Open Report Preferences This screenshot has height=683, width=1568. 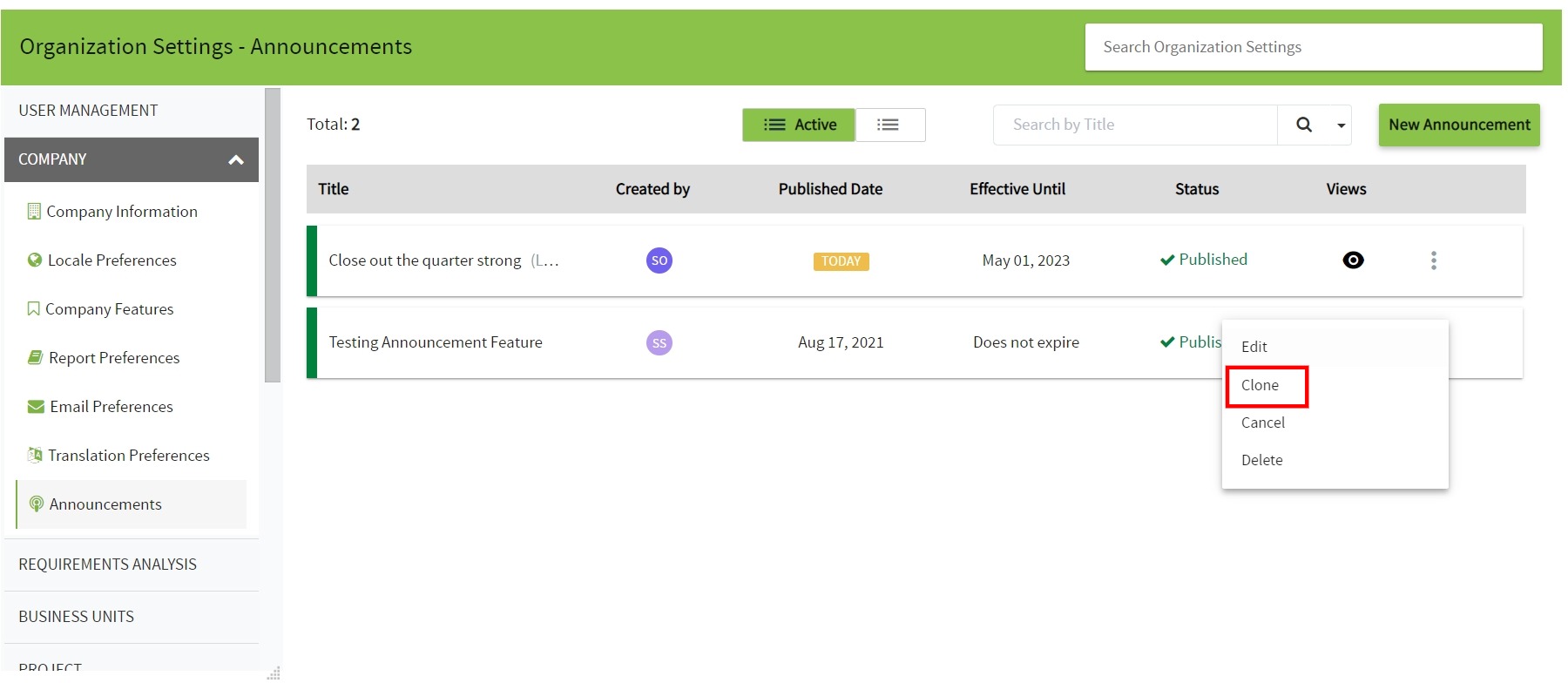click(114, 358)
